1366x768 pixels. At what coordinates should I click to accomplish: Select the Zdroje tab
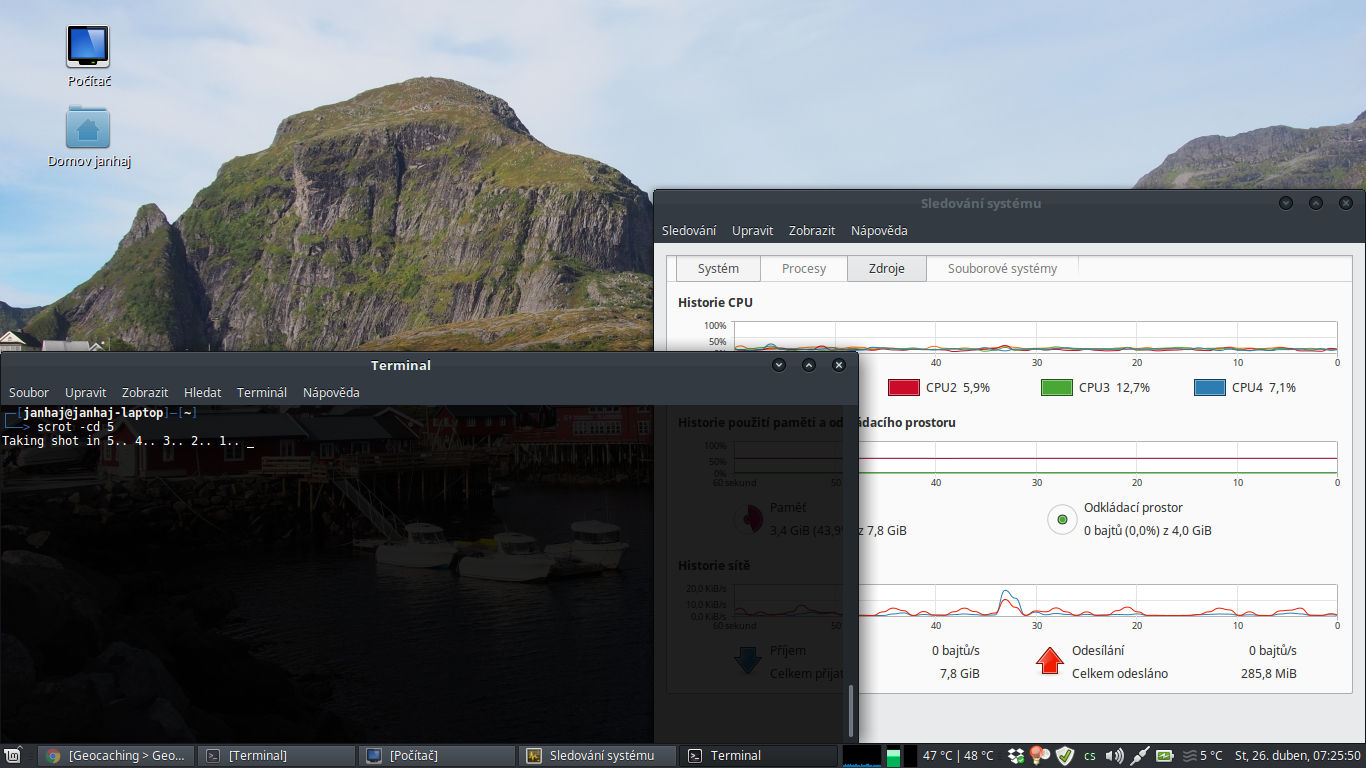coord(887,268)
